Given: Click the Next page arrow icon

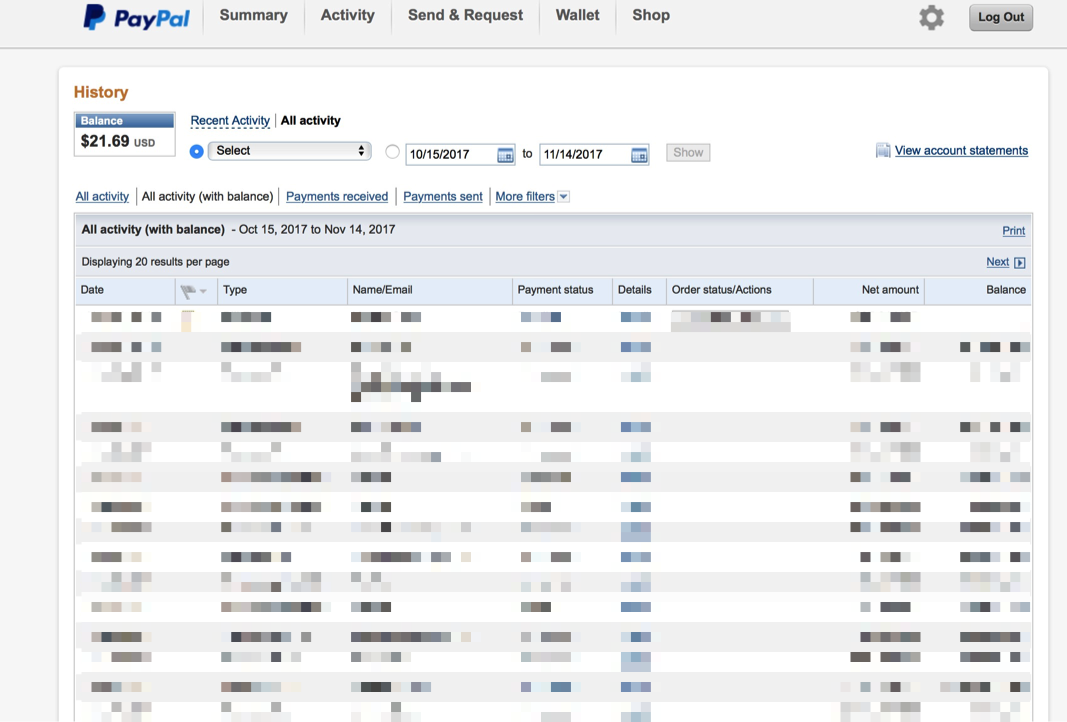Looking at the screenshot, I should [1020, 263].
